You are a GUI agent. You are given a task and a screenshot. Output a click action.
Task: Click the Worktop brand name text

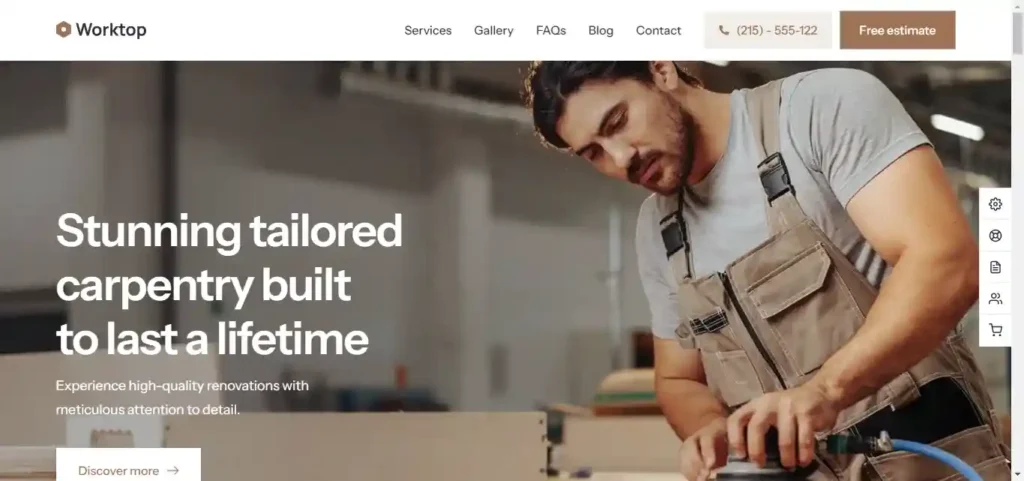click(111, 30)
